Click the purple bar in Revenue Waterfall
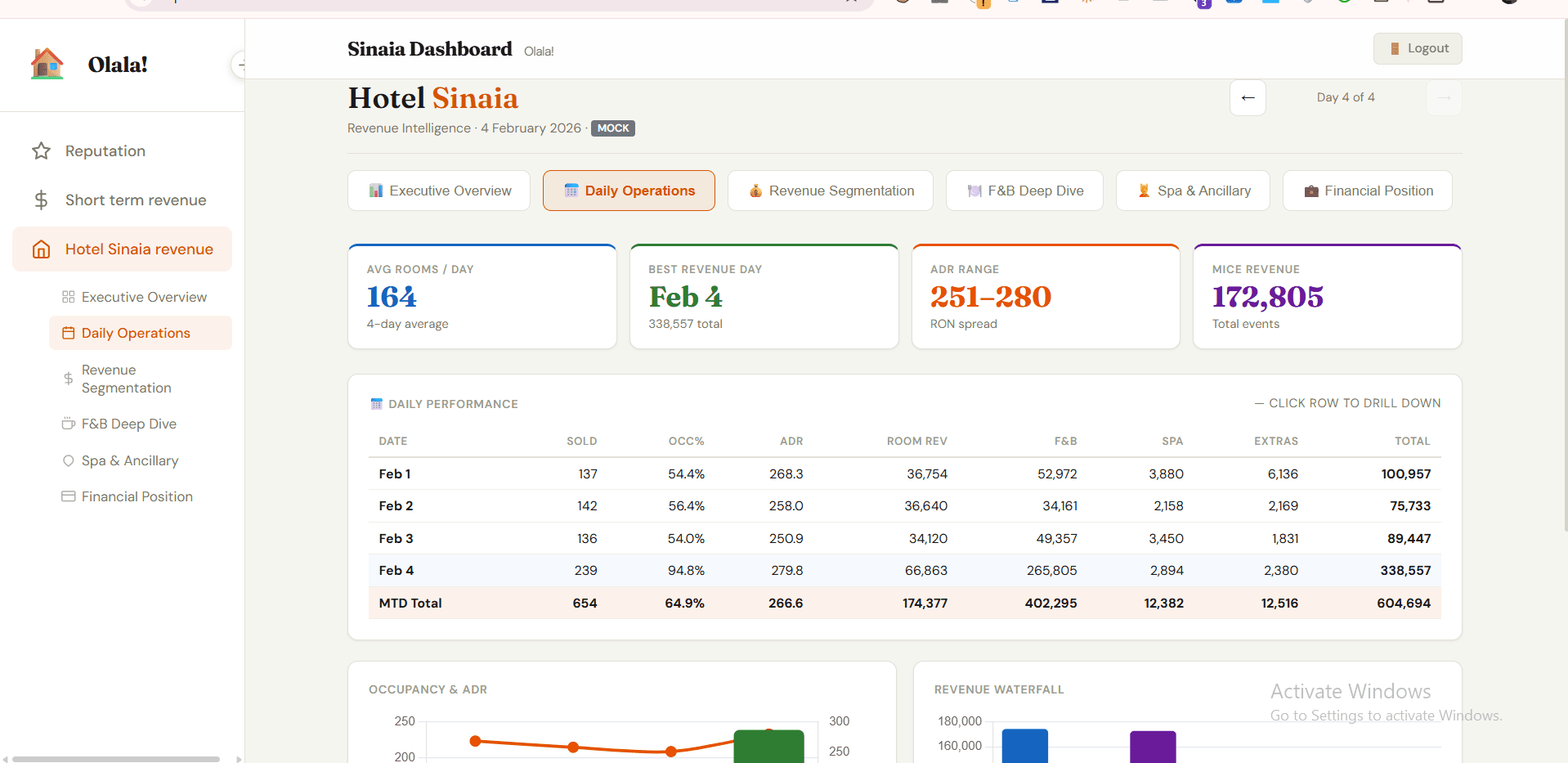 [x=1153, y=747]
